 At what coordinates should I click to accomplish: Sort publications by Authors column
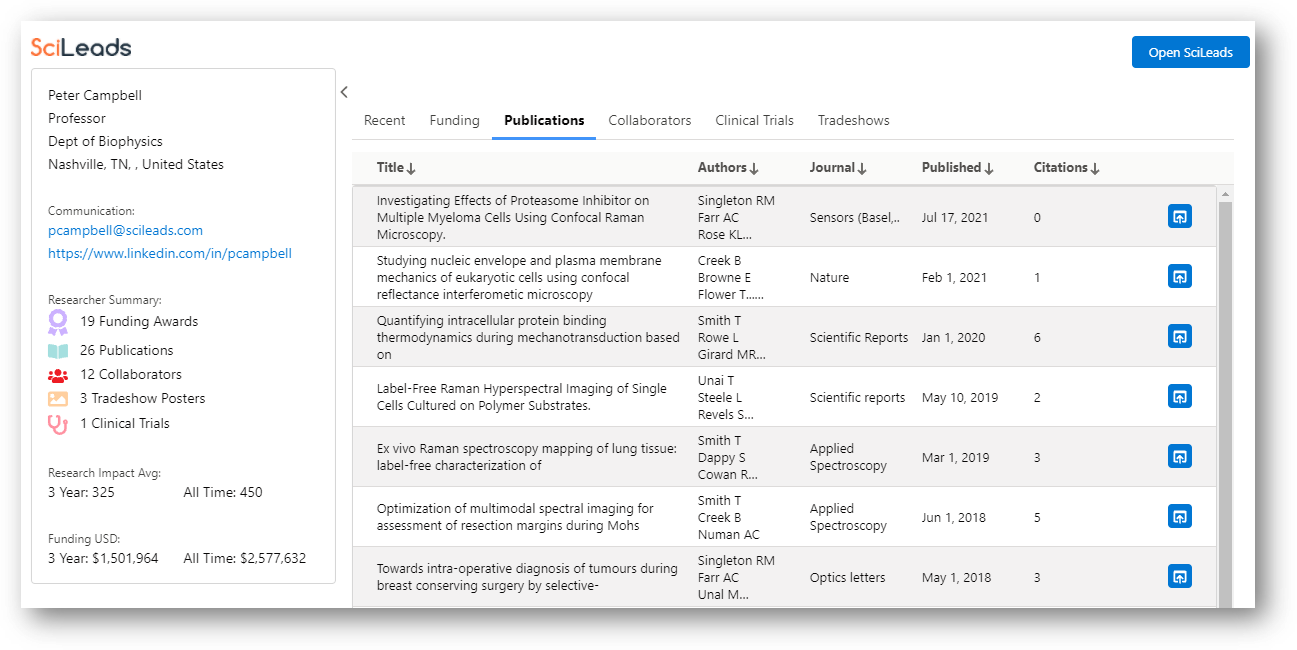click(728, 168)
